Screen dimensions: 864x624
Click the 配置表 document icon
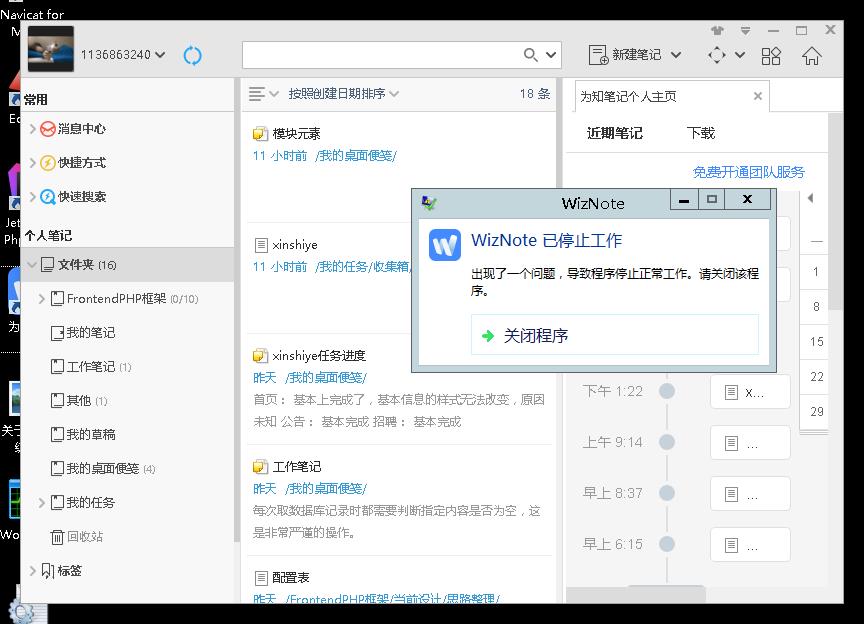pos(261,578)
